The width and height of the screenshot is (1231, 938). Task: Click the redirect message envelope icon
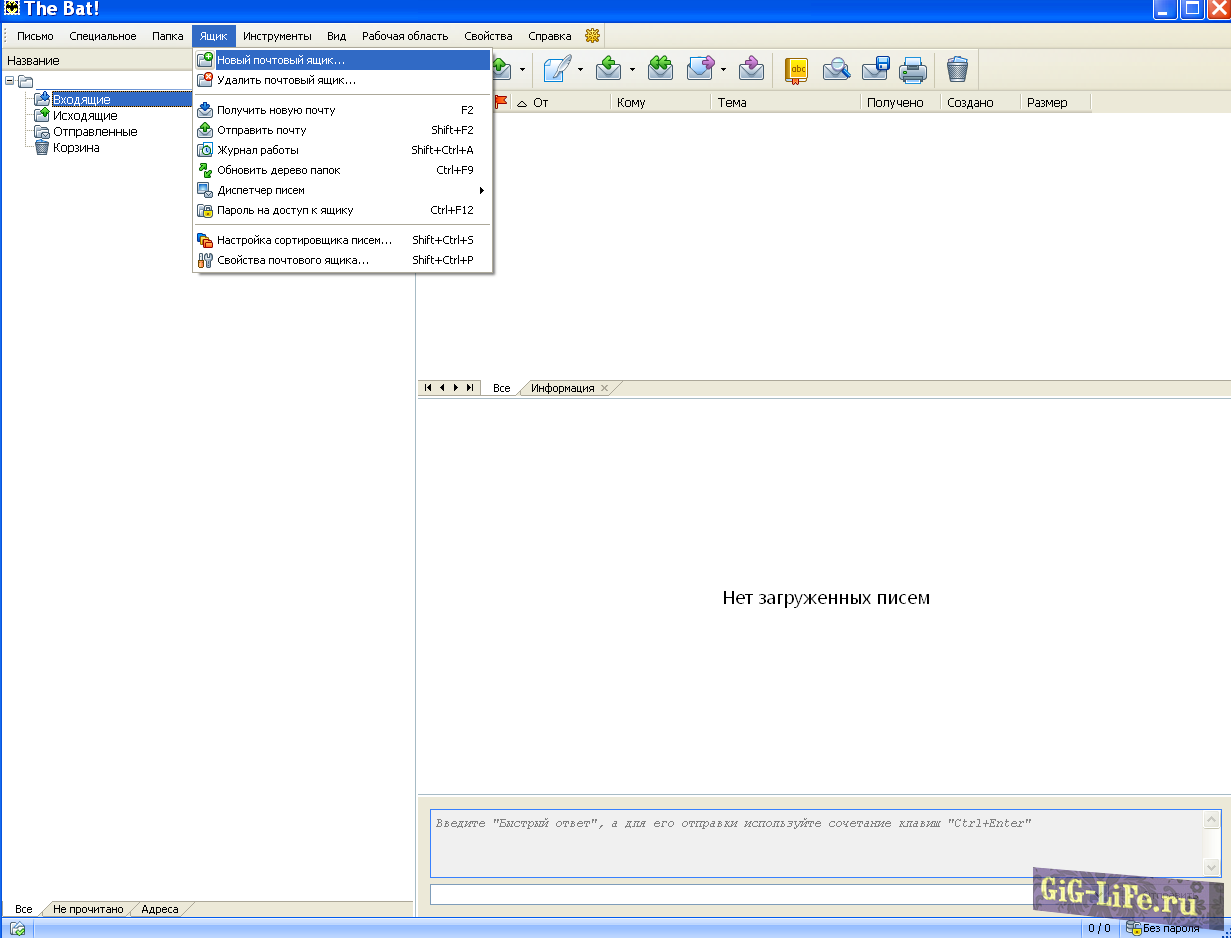pos(751,69)
